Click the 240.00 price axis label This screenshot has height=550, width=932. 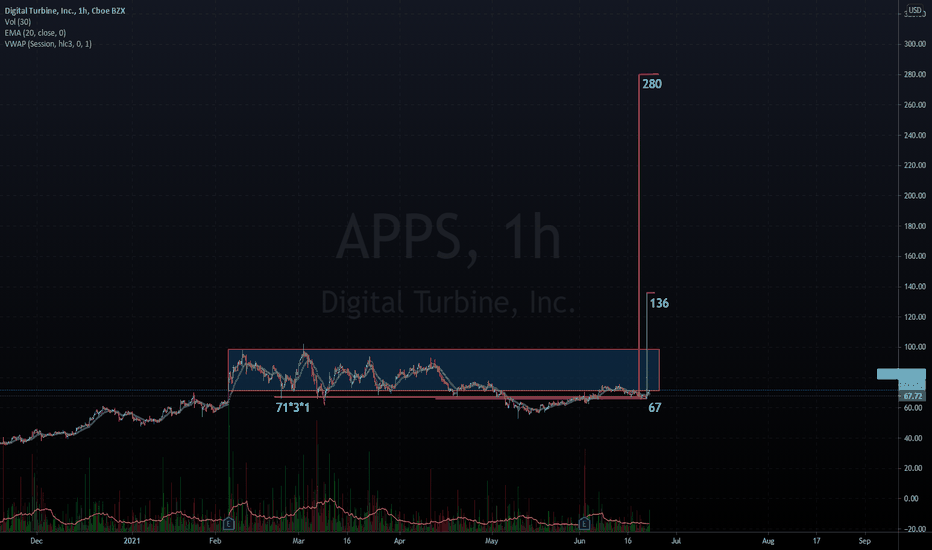pos(915,135)
